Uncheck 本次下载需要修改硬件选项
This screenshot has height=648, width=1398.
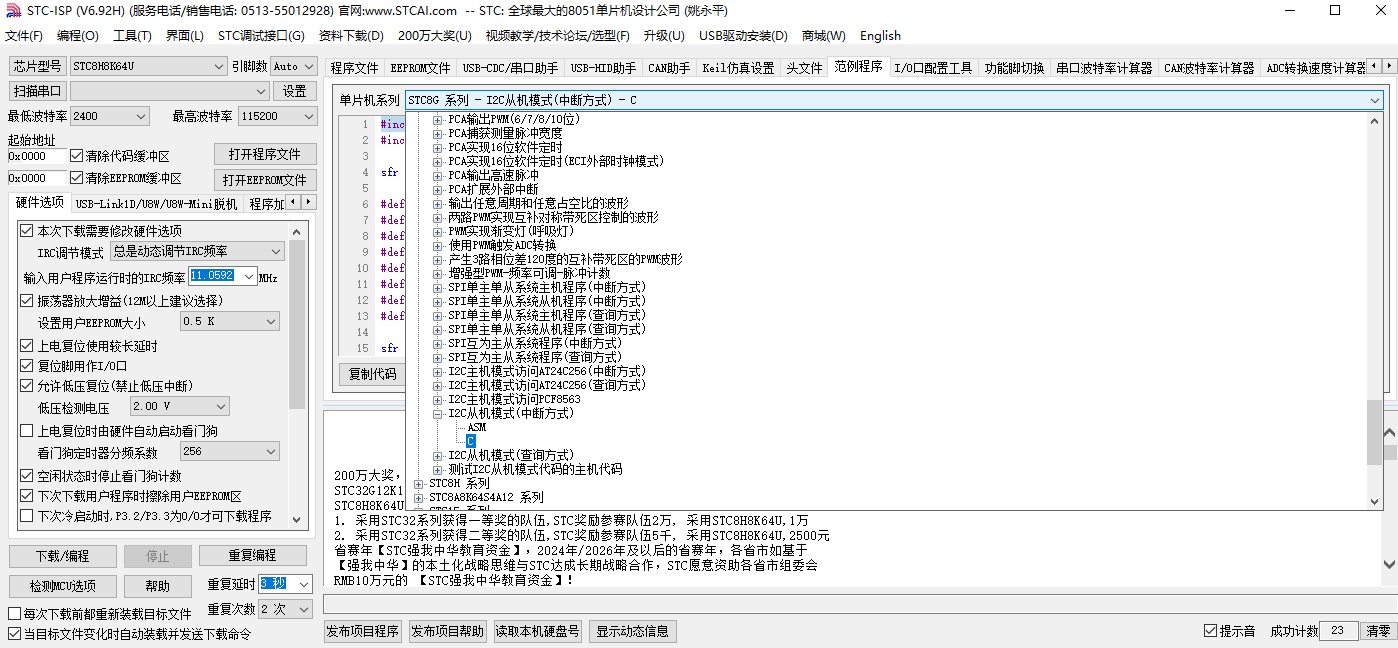tap(27, 231)
